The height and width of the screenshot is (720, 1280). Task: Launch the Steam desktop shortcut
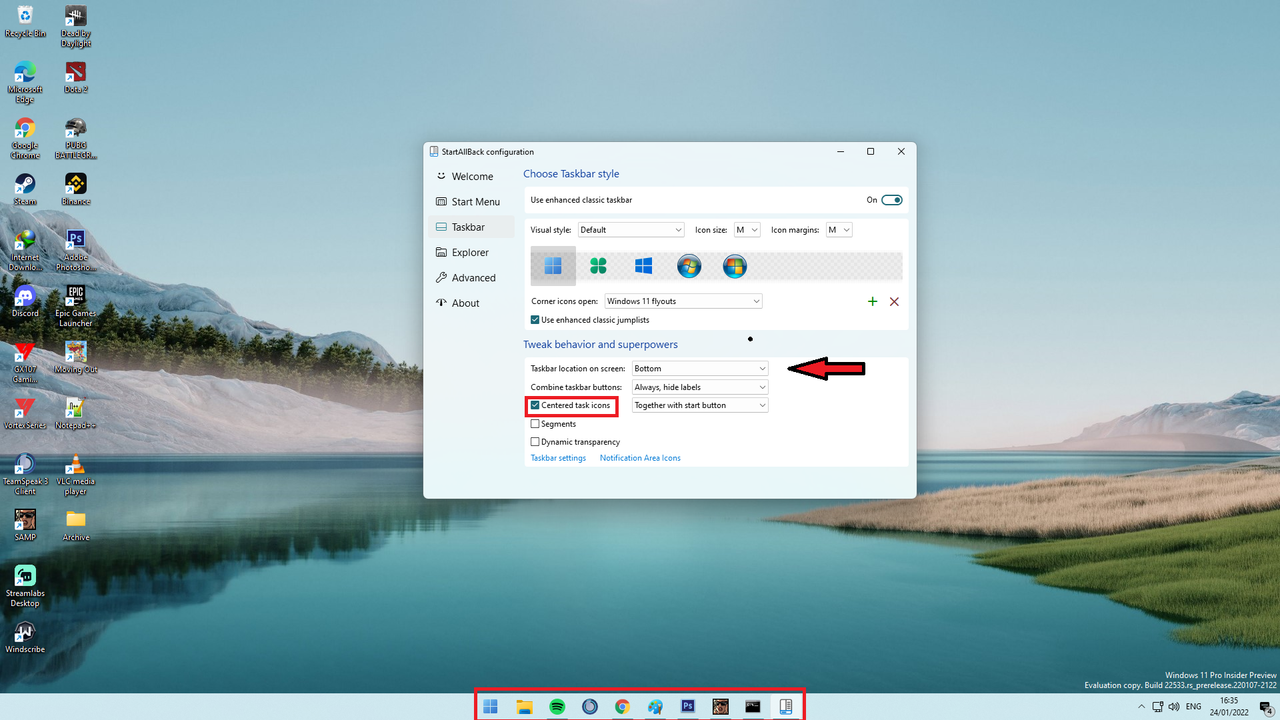point(25,189)
